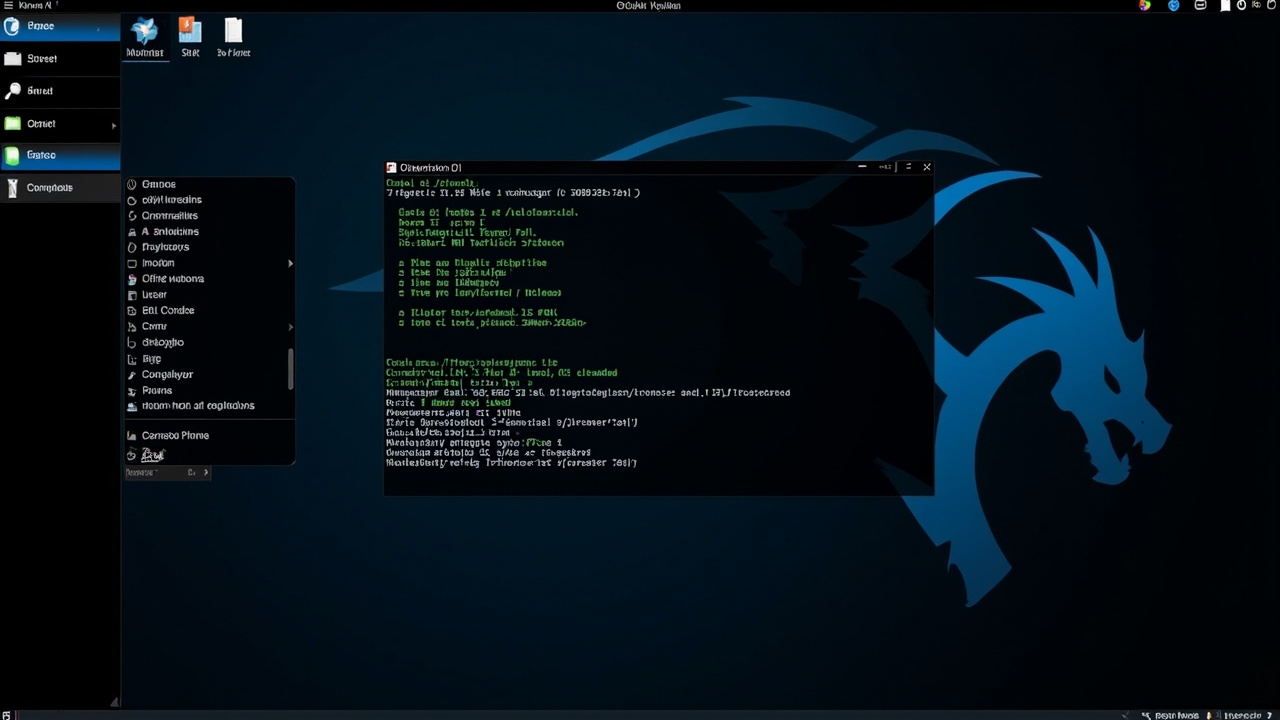Open the magnifying glass search entry in the sidebar
1280x720 pixels.
pos(60,91)
